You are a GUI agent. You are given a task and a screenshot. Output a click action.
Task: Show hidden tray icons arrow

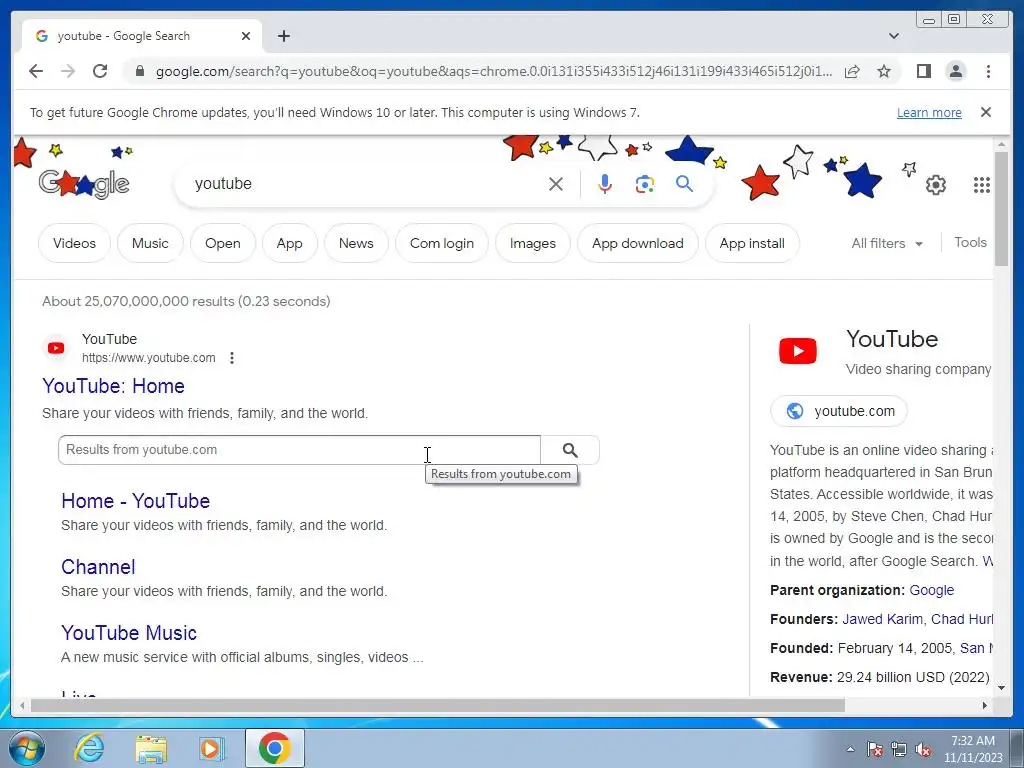[x=850, y=749]
